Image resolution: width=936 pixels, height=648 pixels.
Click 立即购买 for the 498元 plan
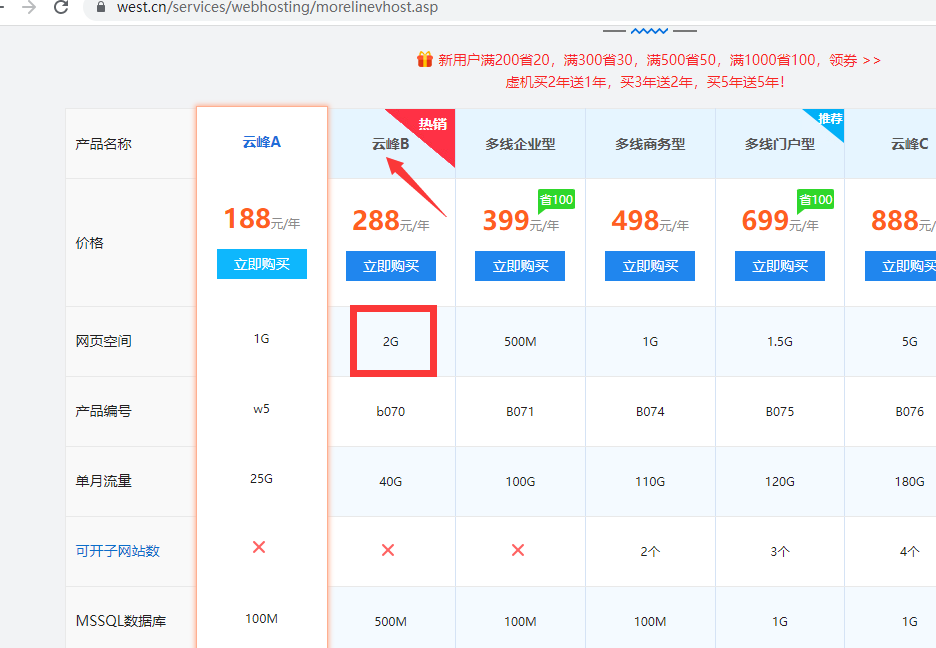click(650, 266)
